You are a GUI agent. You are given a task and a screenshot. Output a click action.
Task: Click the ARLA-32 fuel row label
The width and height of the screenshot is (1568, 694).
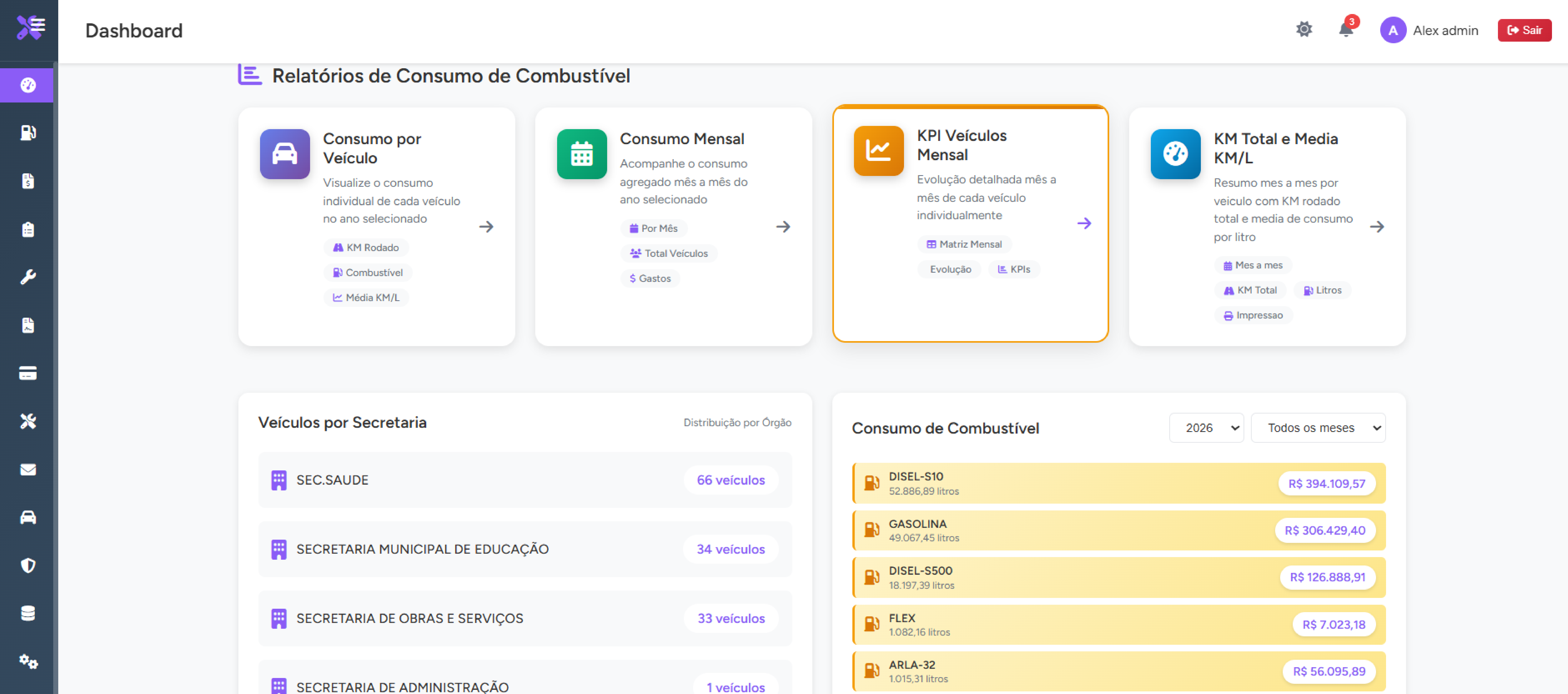pos(912,665)
